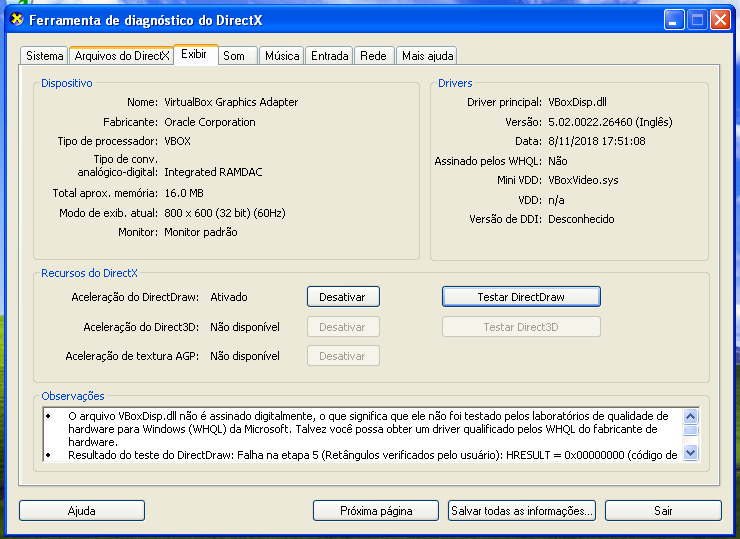The image size is (740, 539).
Task: Click the Integrated RAMDAC value
Action: tap(213, 172)
